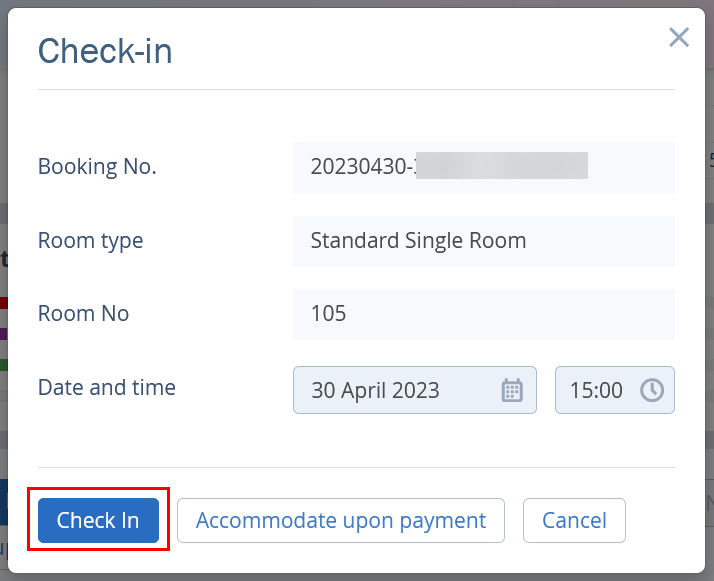Click the "Booking No." label
Viewport: 714px width, 581px height.
click(97, 166)
